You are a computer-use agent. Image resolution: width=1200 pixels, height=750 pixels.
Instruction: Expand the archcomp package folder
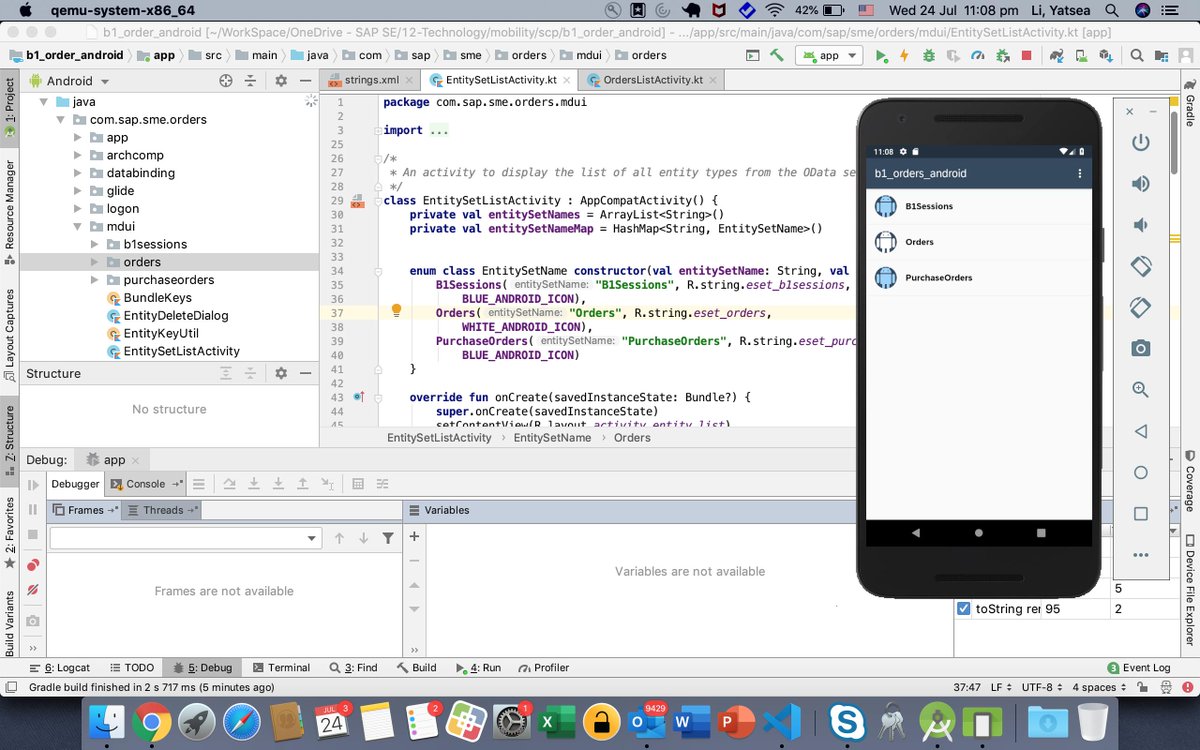[78, 155]
